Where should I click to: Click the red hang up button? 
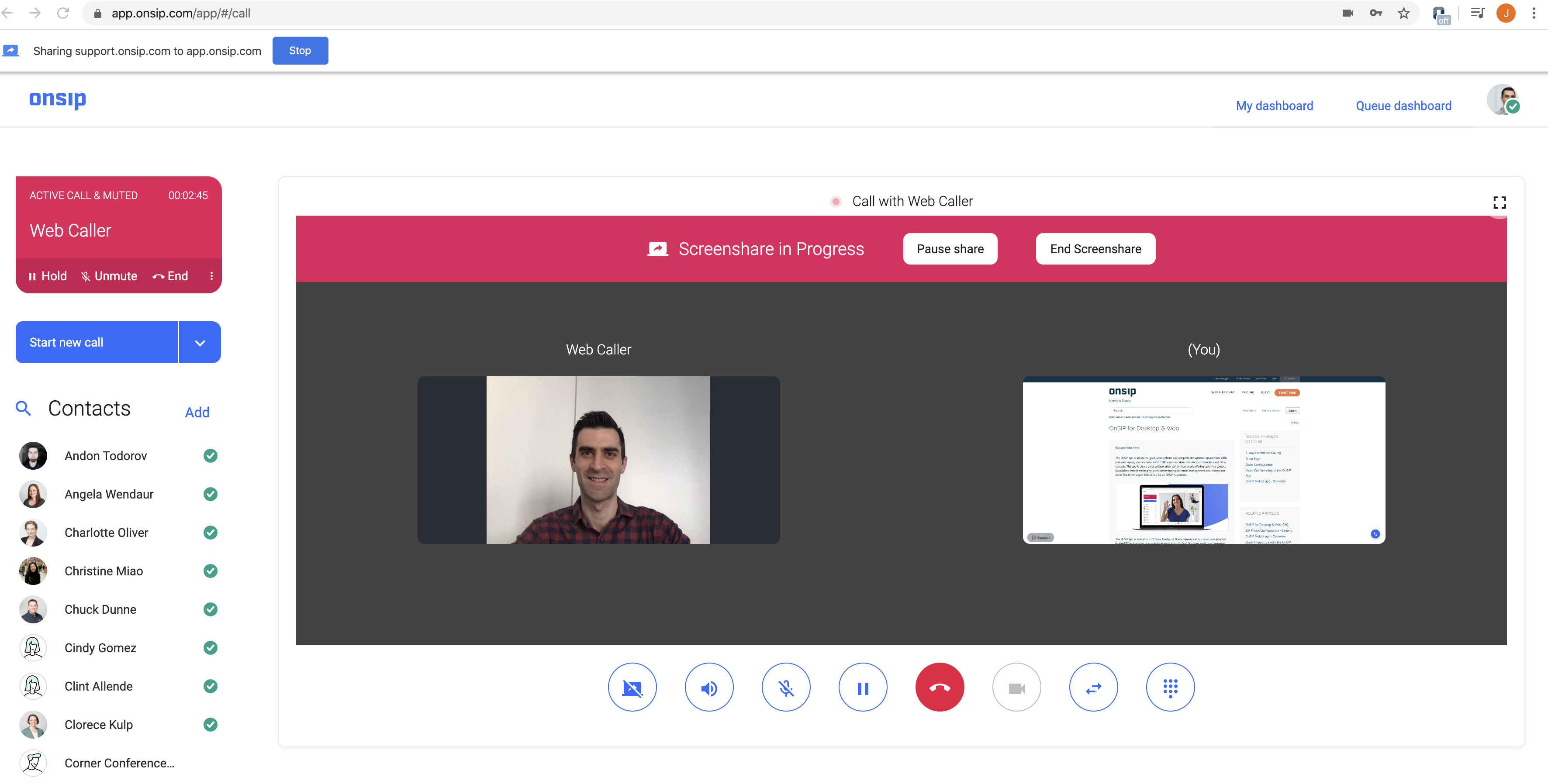pos(939,687)
